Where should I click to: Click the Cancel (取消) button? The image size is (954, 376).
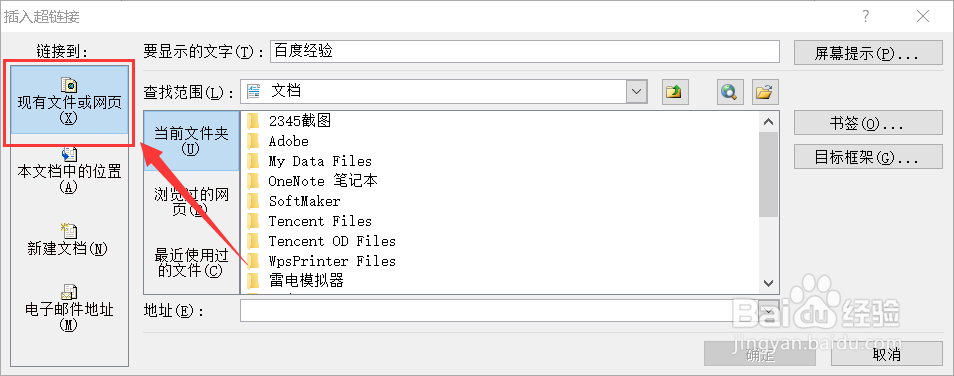pyautogui.click(x=886, y=354)
